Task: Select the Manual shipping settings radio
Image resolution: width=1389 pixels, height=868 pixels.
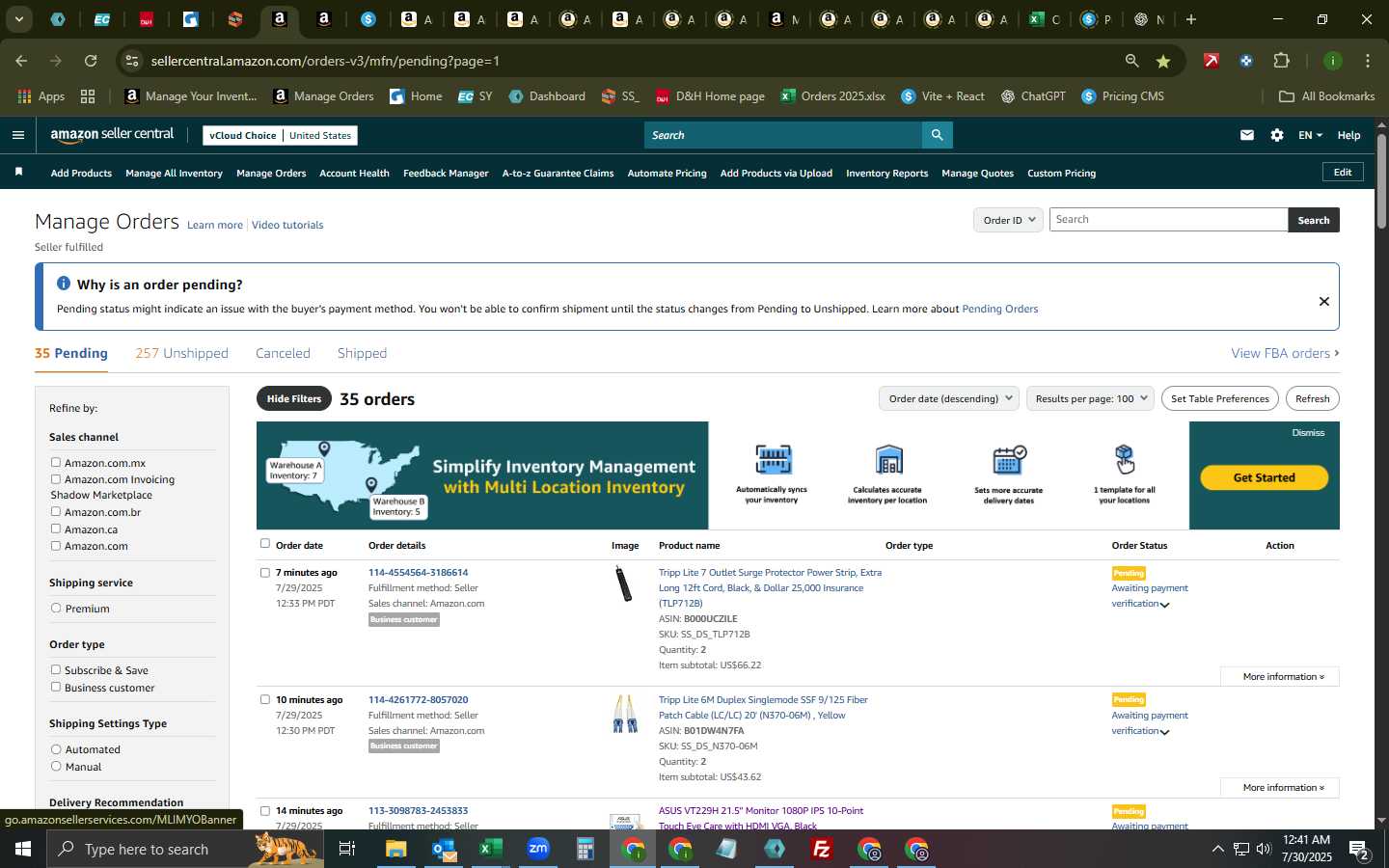Action: tap(56, 767)
